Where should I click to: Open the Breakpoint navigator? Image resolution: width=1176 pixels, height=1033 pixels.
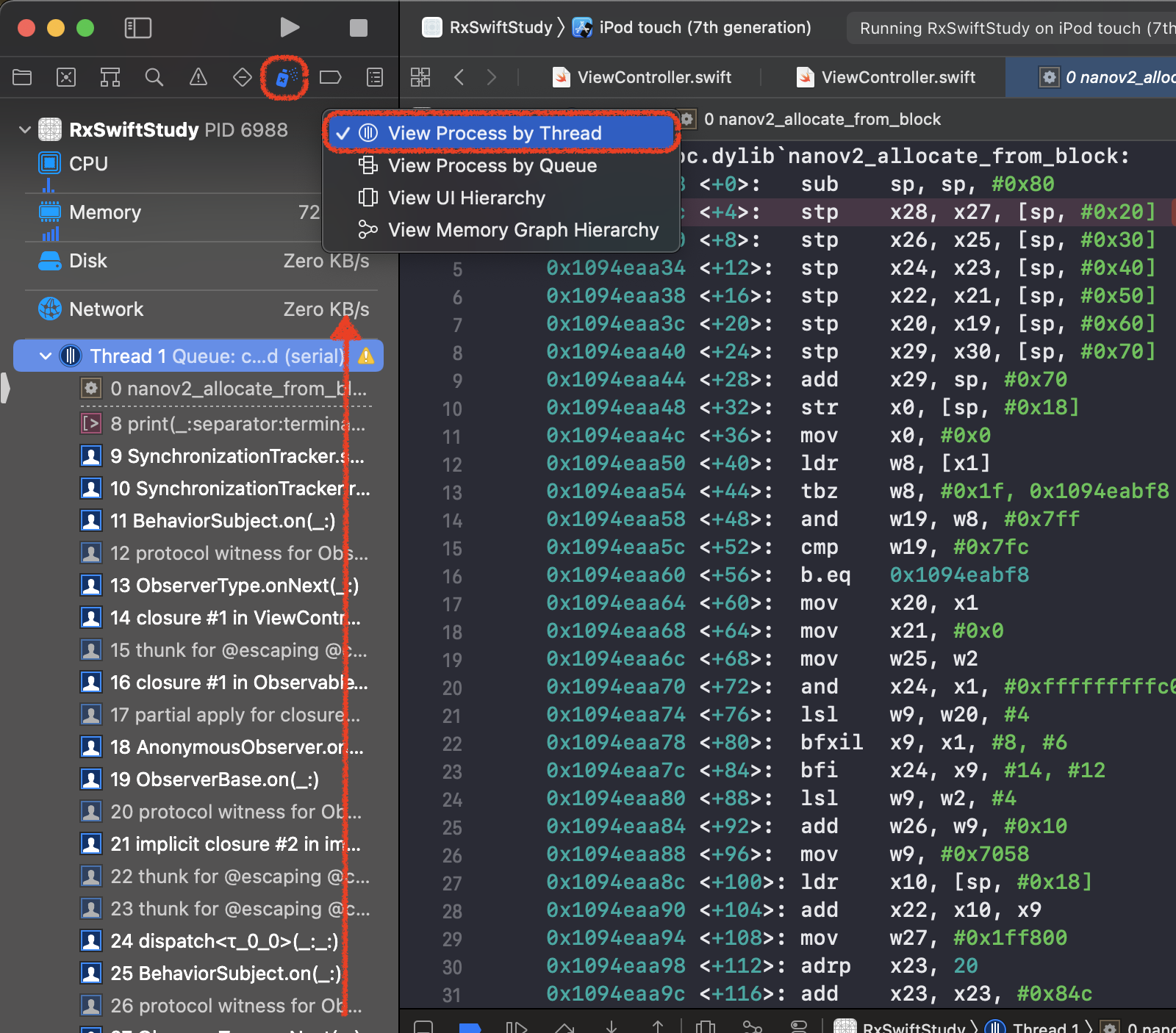[331, 77]
